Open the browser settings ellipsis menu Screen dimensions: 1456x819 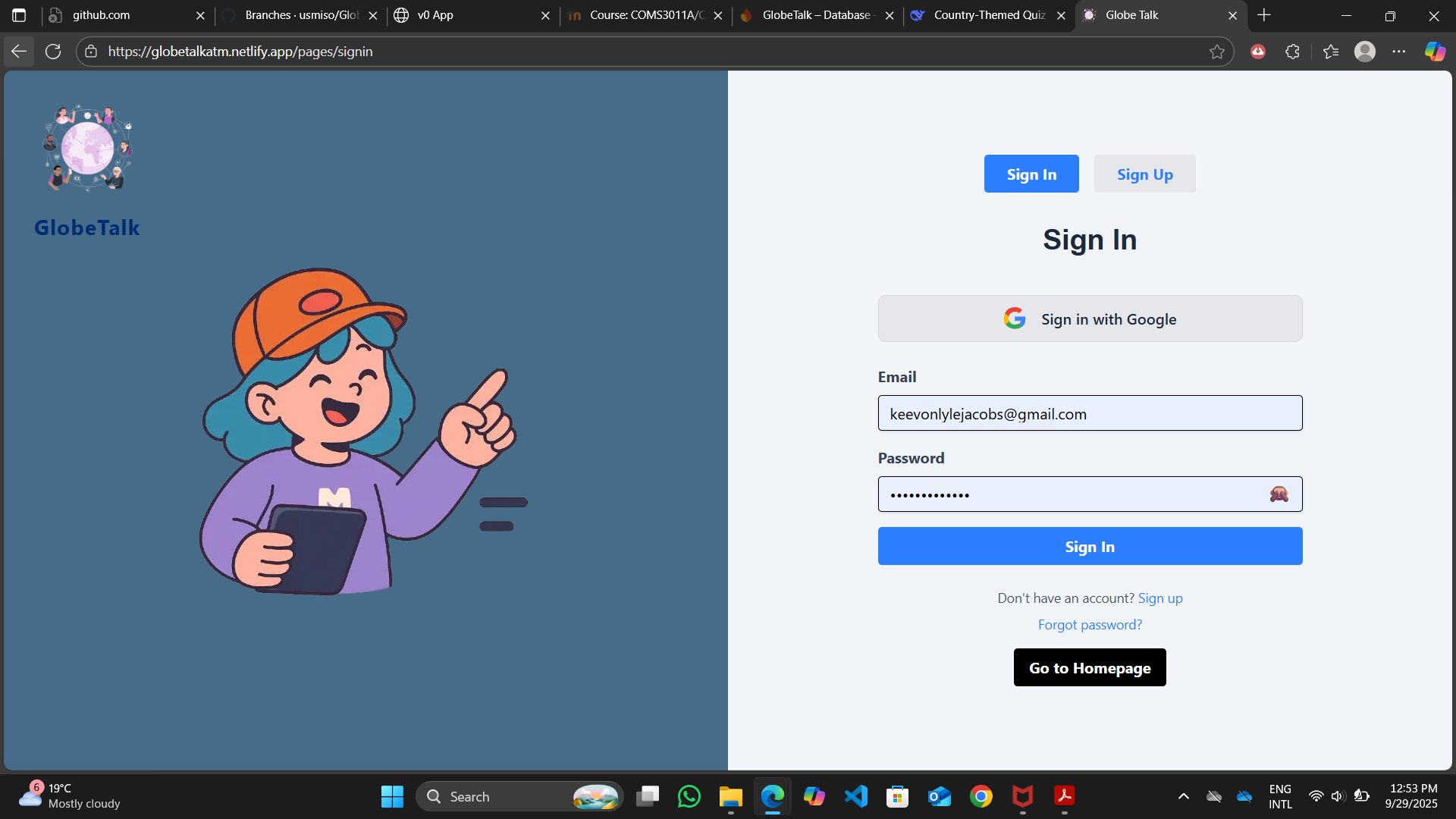click(x=1400, y=51)
